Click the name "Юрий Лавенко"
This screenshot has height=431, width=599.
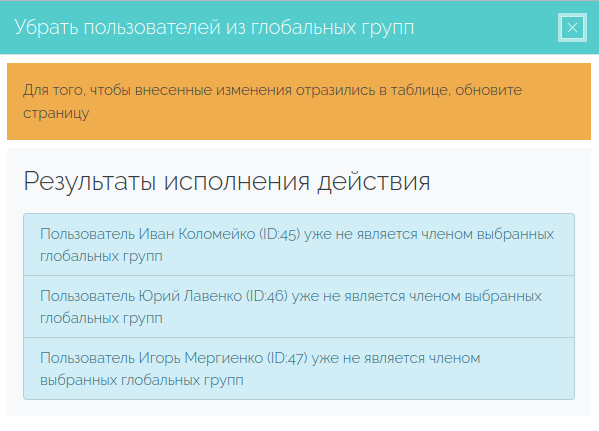click(190, 296)
